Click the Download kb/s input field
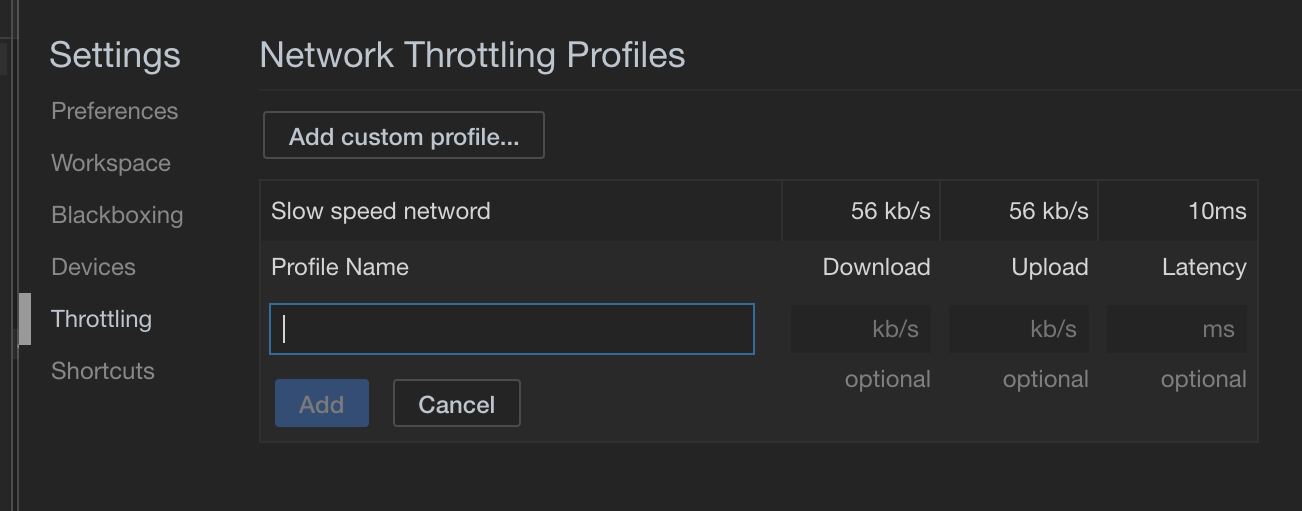The image size is (1302, 511). (x=861, y=329)
